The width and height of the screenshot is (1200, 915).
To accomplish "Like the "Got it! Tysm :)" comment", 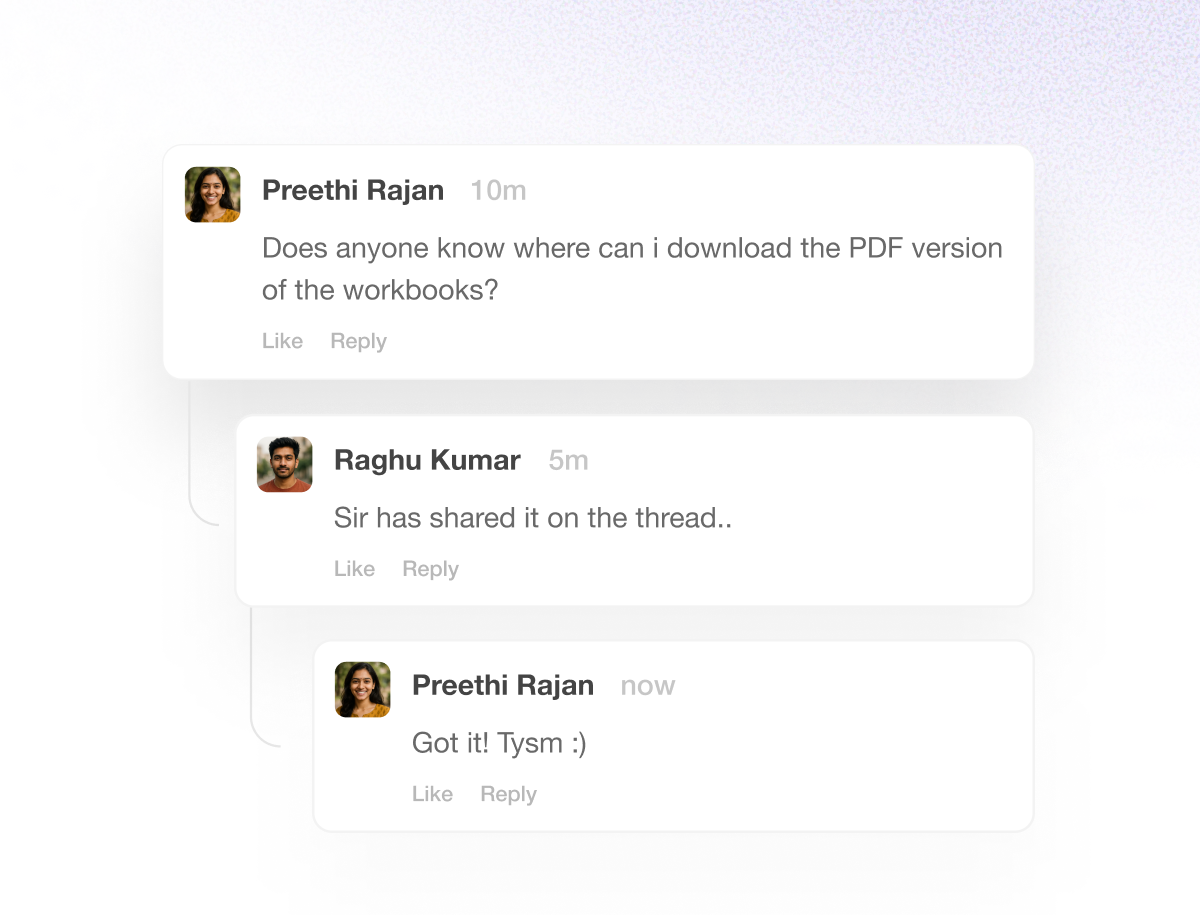I will (432, 794).
